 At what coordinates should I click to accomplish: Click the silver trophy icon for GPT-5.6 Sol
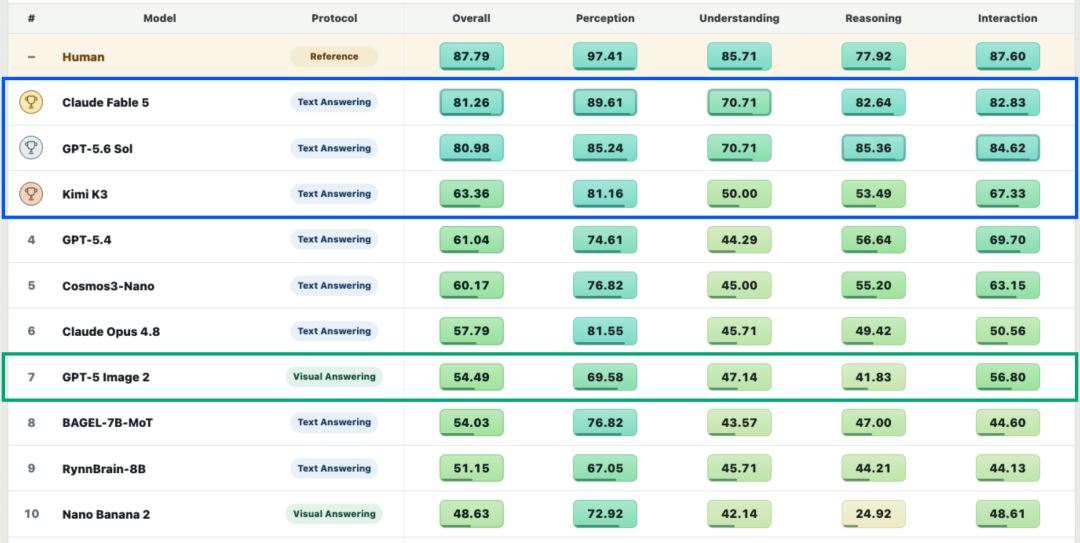point(31,148)
